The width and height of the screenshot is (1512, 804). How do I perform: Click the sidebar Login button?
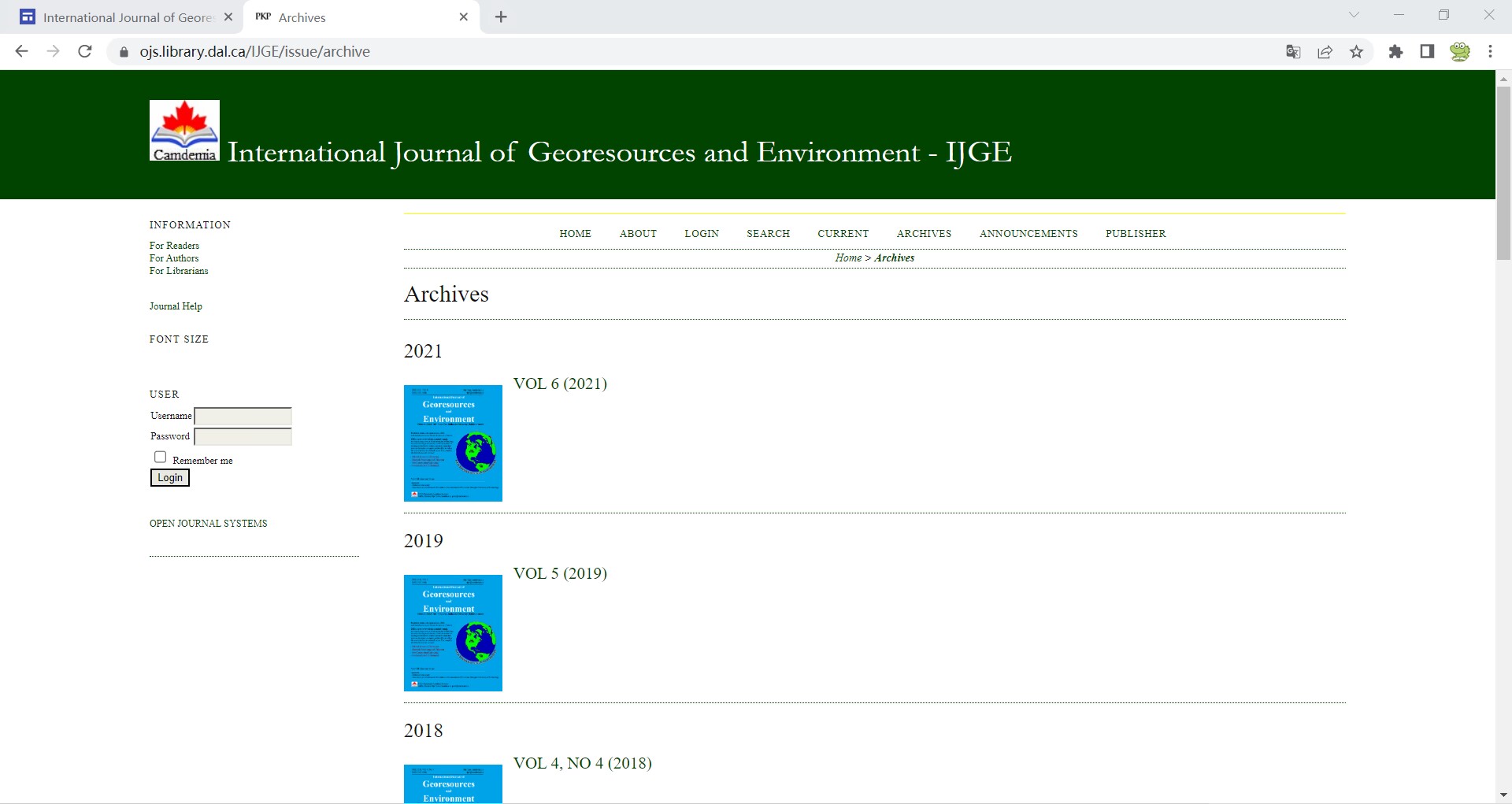pos(170,478)
